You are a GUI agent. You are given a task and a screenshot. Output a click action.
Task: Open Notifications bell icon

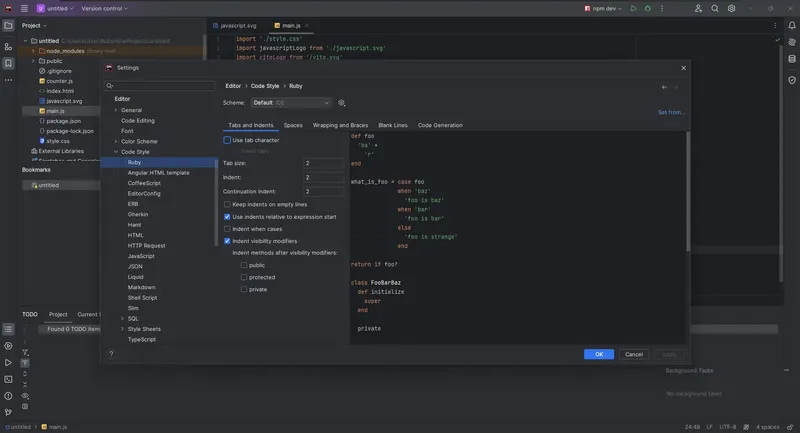click(x=791, y=26)
